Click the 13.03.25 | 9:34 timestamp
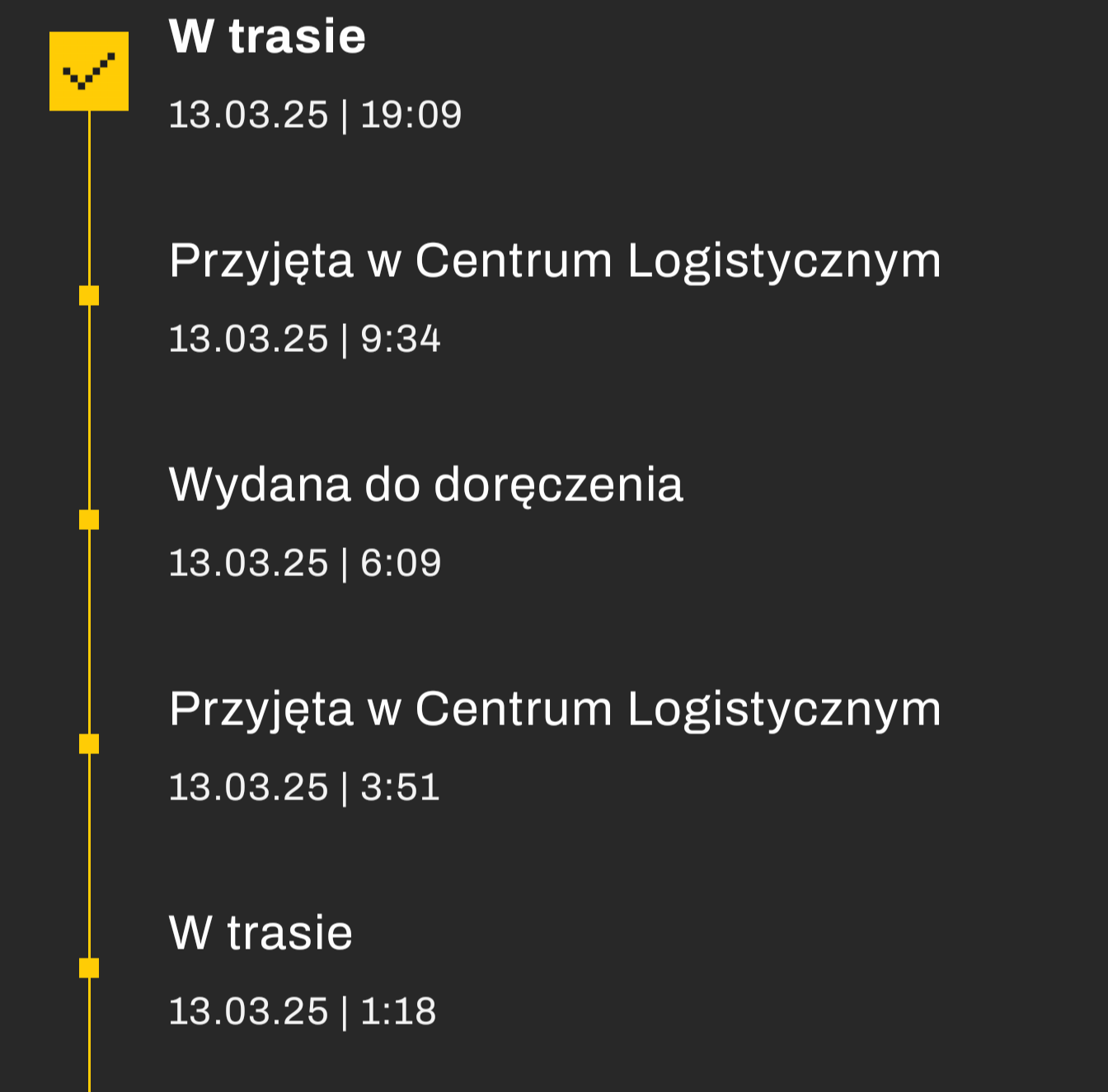 pyautogui.click(x=304, y=339)
